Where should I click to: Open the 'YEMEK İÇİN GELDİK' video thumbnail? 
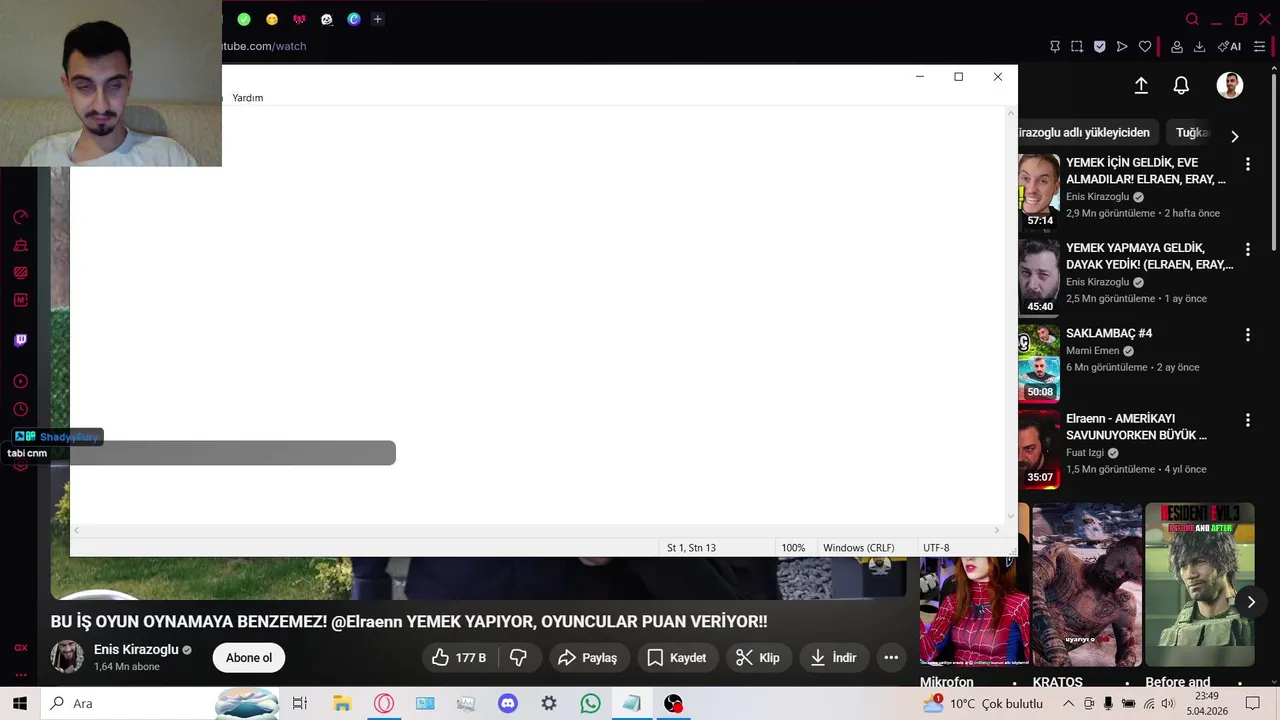click(1039, 192)
